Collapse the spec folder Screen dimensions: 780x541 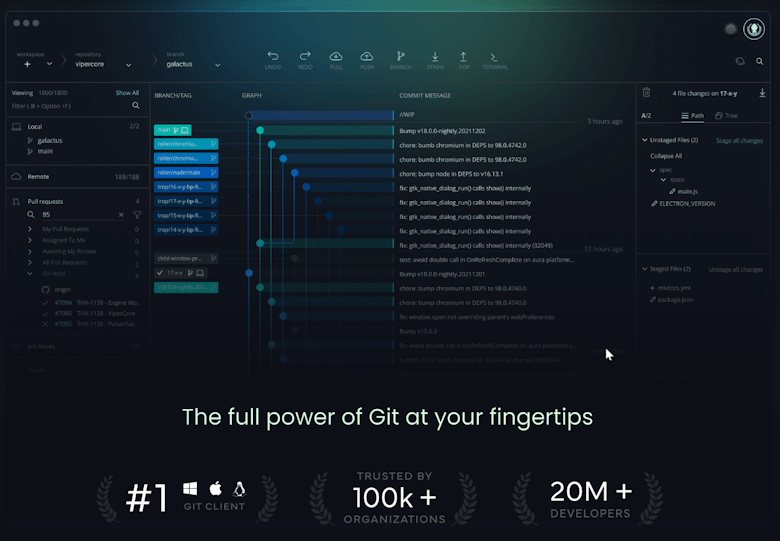tap(653, 170)
